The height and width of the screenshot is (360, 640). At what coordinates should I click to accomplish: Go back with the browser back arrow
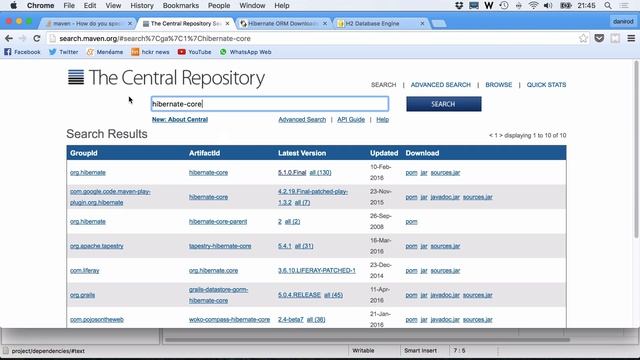click(x=9, y=38)
